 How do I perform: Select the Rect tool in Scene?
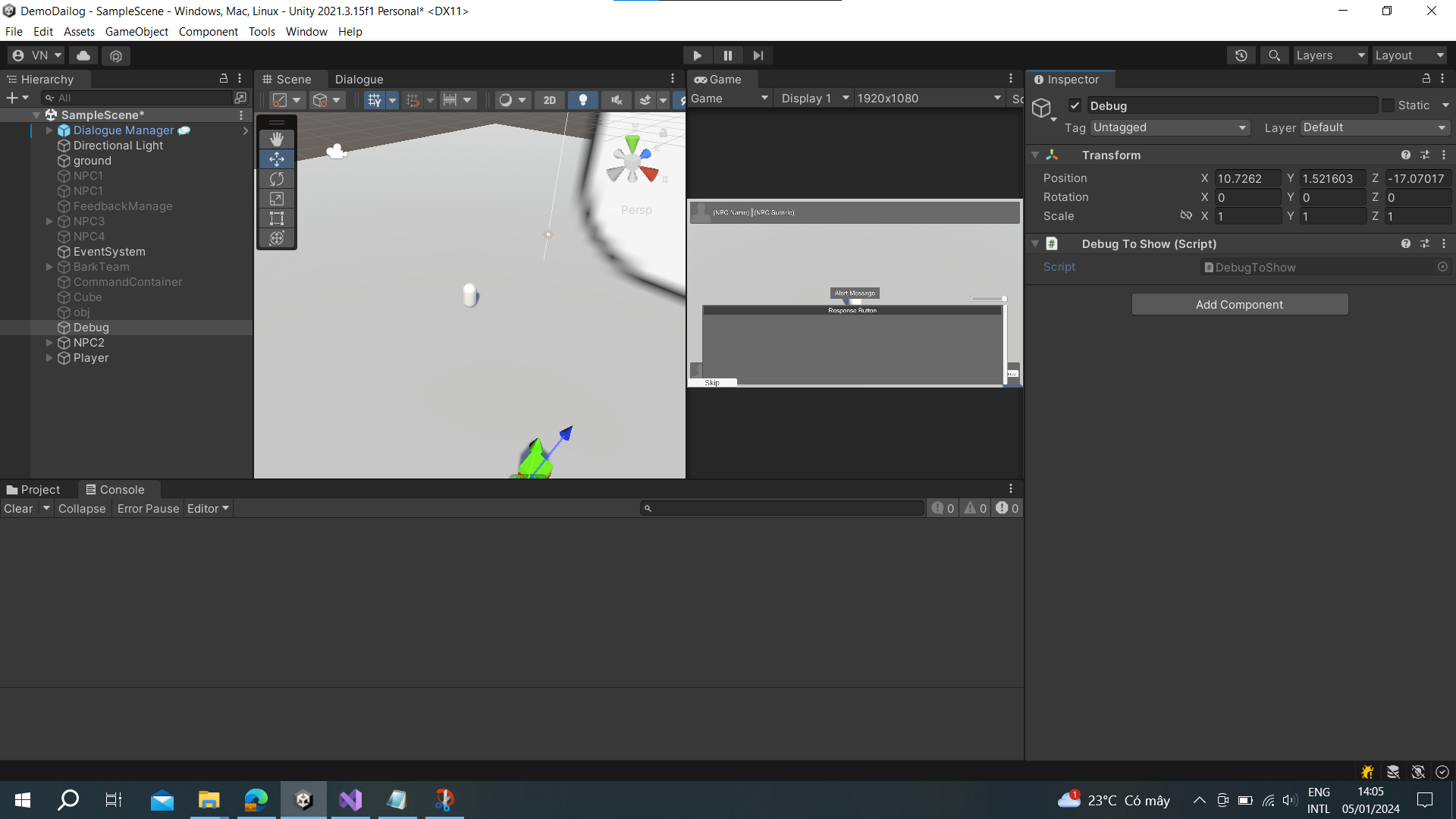point(277,218)
